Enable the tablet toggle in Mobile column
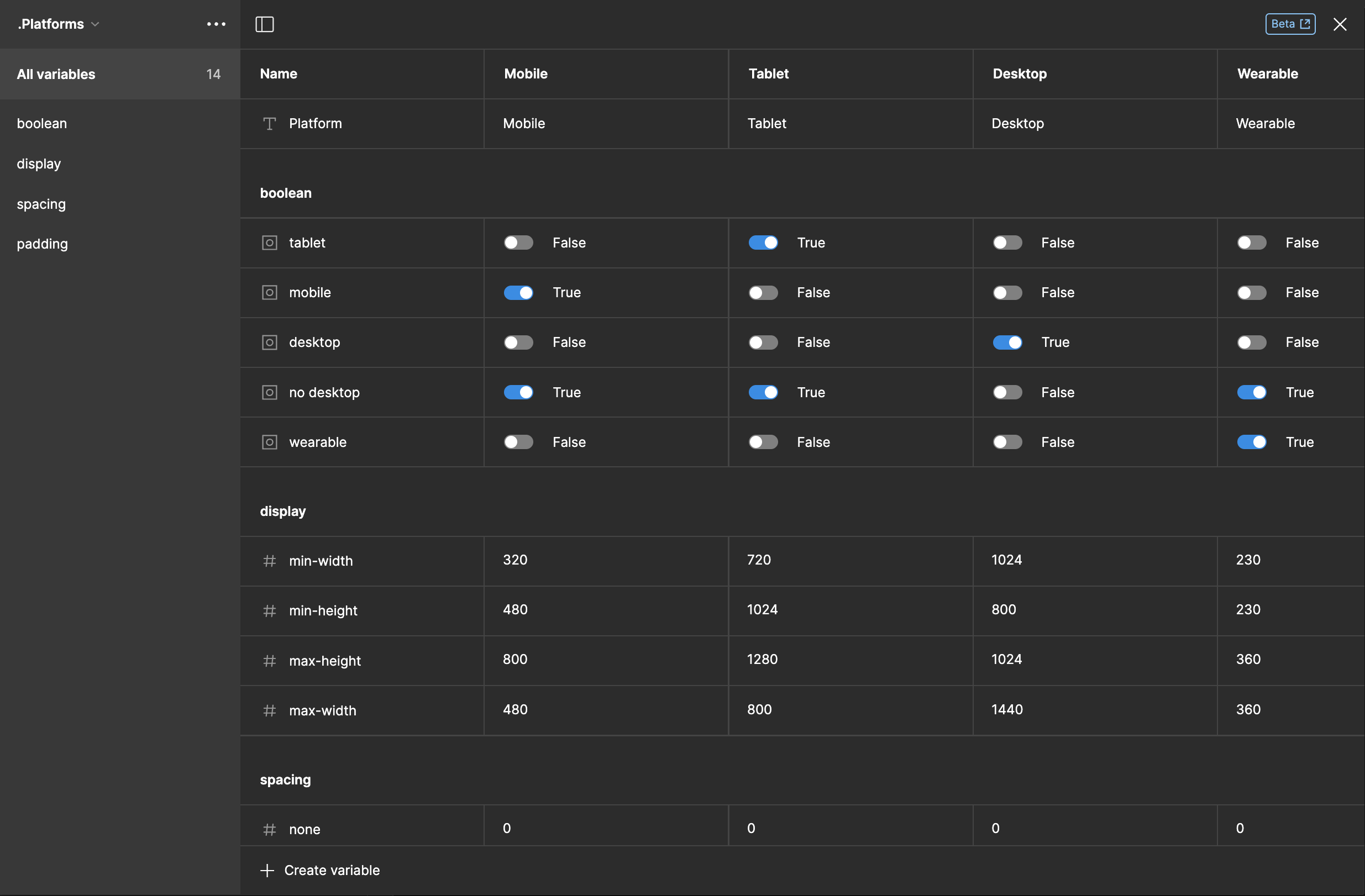Image resolution: width=1365 pixels, height=896 pixels. (x=518, y=243)
